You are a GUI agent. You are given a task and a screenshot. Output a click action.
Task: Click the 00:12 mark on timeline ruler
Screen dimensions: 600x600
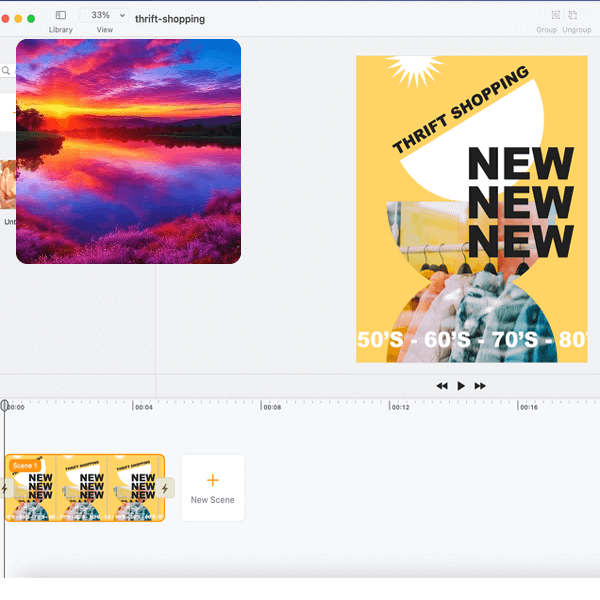pyautogui.click(x=391, y=406)
